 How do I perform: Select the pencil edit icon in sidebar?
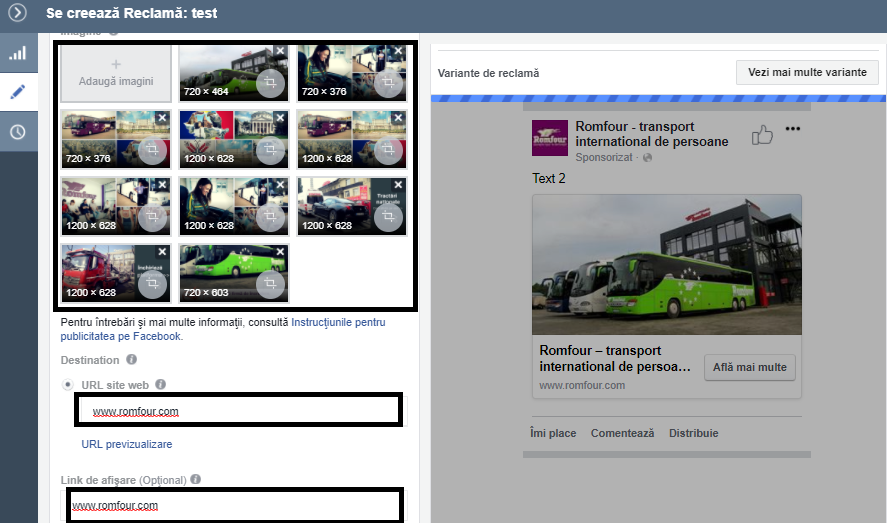tap(18, 92)
